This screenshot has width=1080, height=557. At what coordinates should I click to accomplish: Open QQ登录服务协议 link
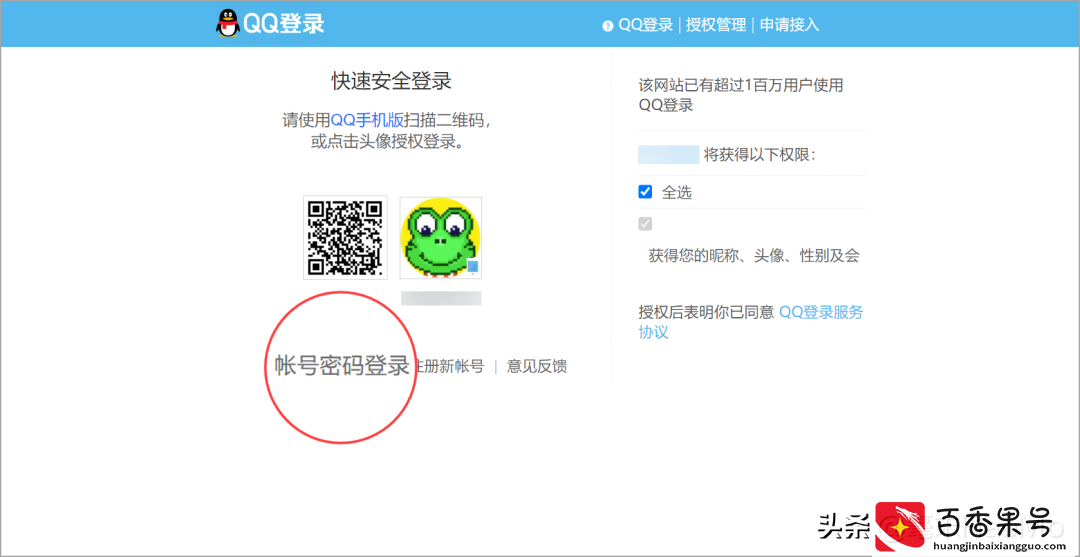tap(751, 322)
